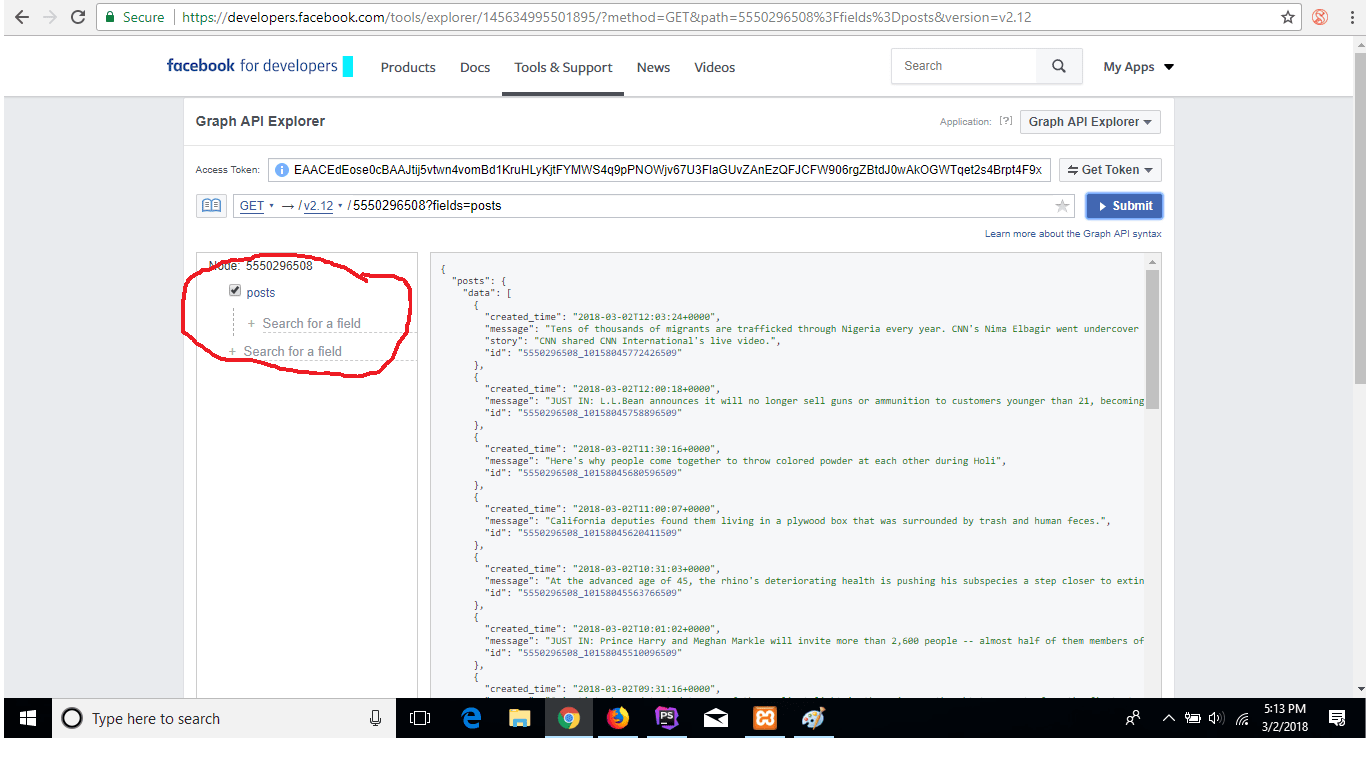Open the My Apps dropdown

(x=1137, y=66)
